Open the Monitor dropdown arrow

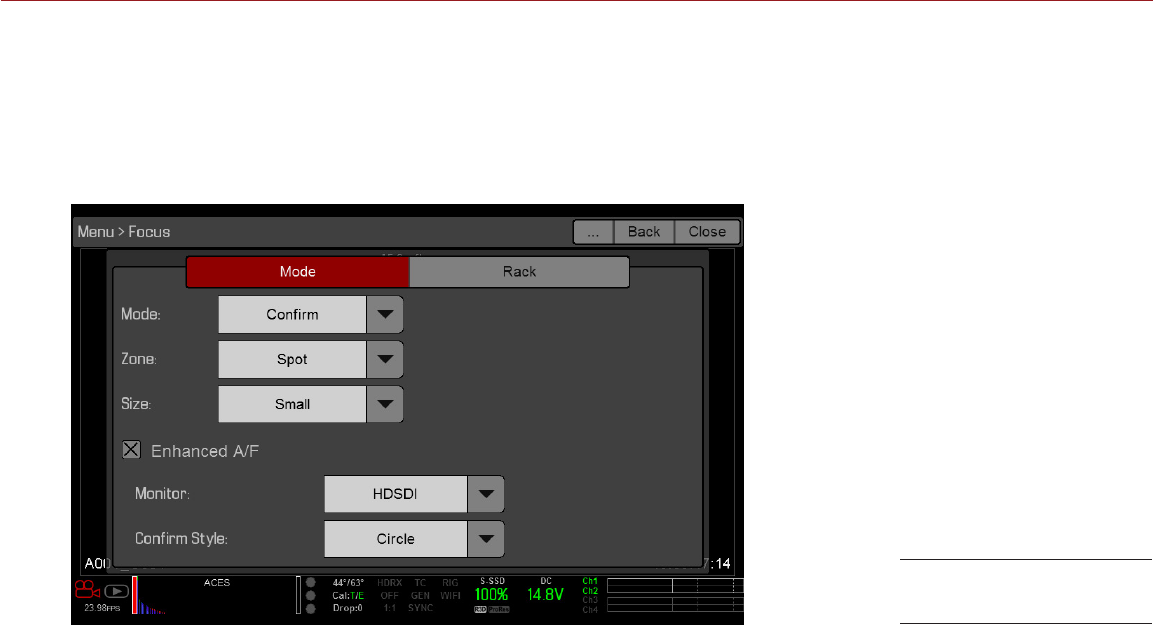point(486,494)
